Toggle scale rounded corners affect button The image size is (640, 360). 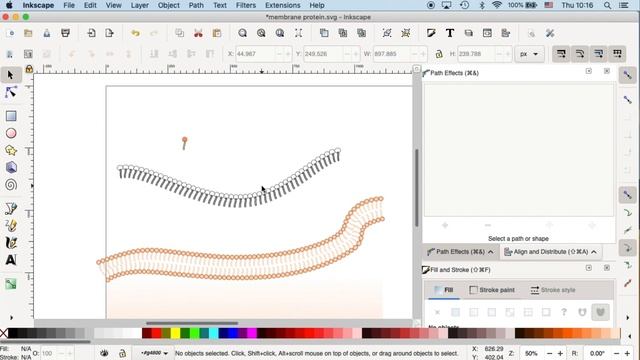click(x=580, y=54)
